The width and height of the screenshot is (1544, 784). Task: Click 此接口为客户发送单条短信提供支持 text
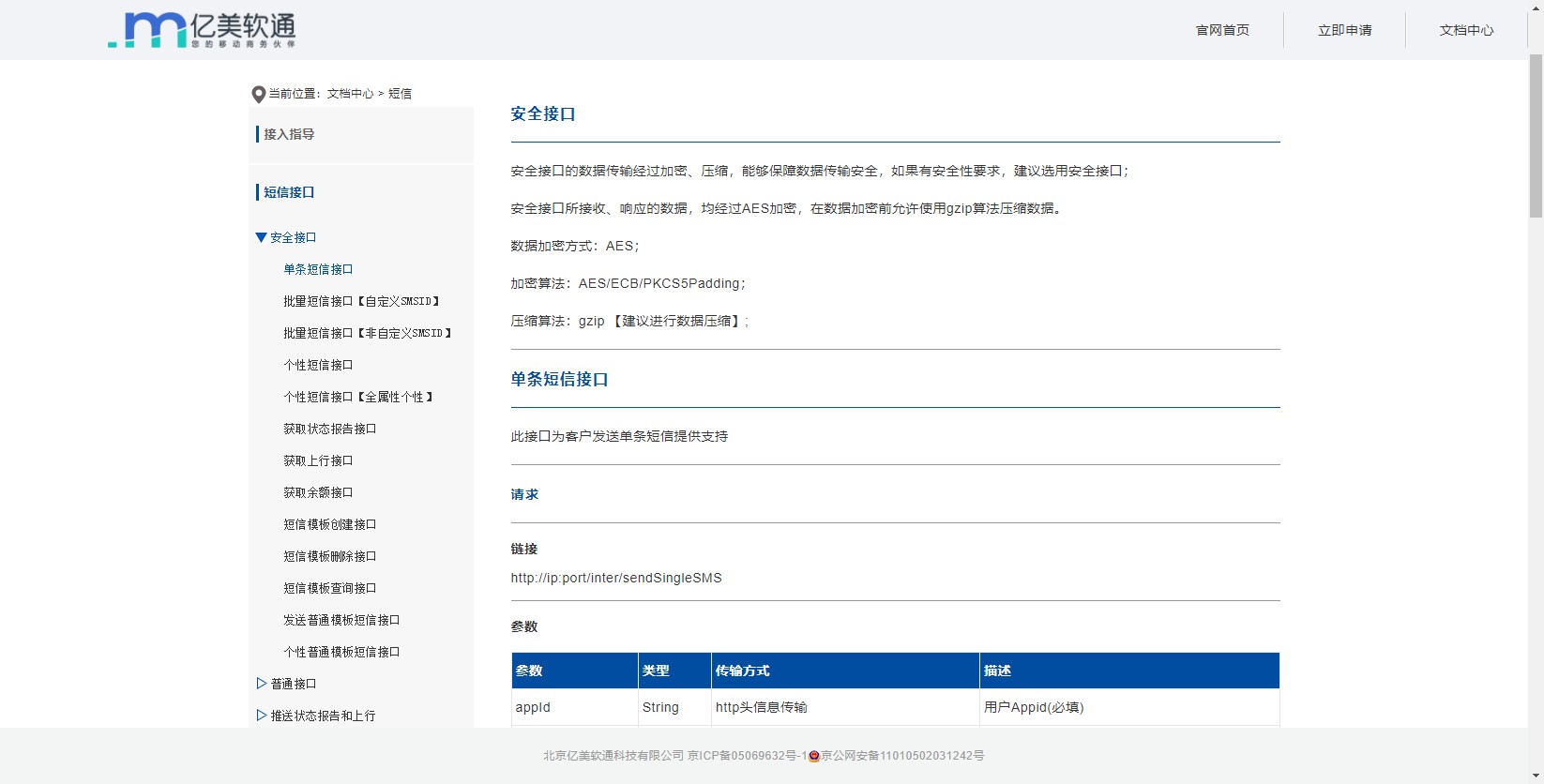click(x=619, y=436)
